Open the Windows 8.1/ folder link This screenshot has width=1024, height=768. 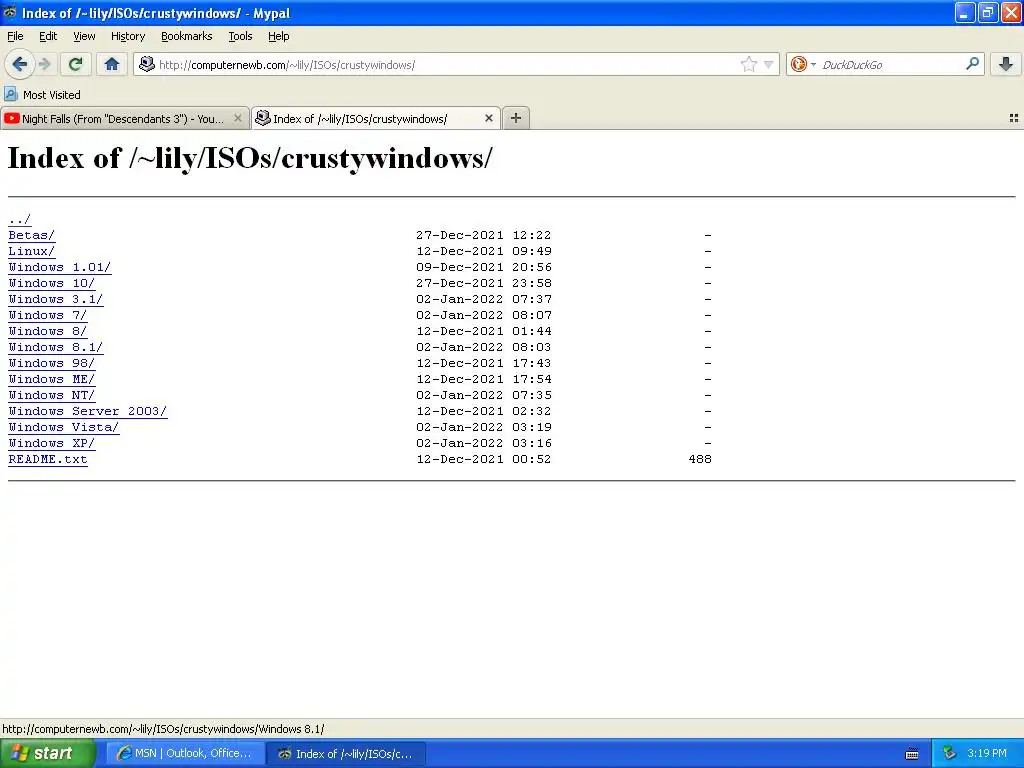click(x=56, y=347)
